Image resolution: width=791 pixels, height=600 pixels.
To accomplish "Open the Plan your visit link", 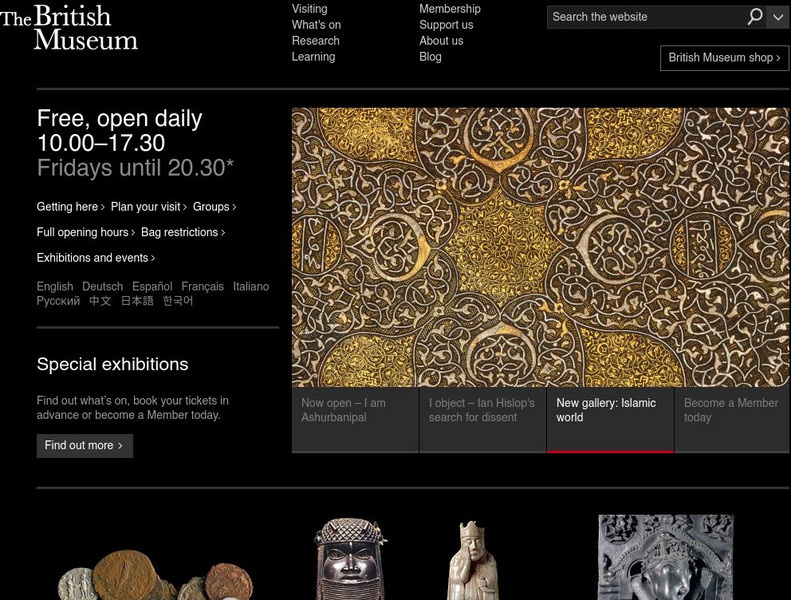I will (x=148, y=207).
